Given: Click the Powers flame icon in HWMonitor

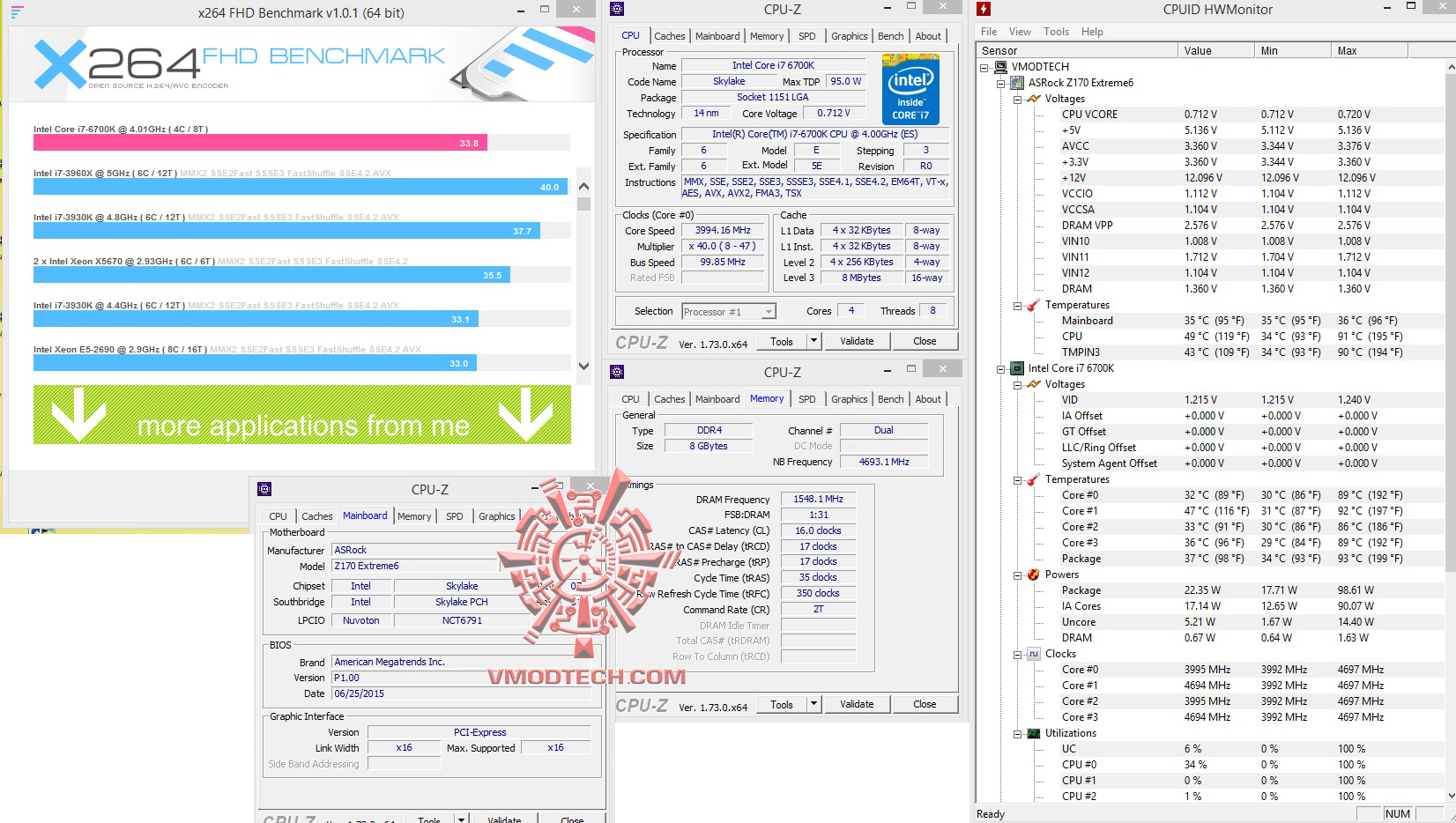Looking at the screenshot, I should point(1034,575).
